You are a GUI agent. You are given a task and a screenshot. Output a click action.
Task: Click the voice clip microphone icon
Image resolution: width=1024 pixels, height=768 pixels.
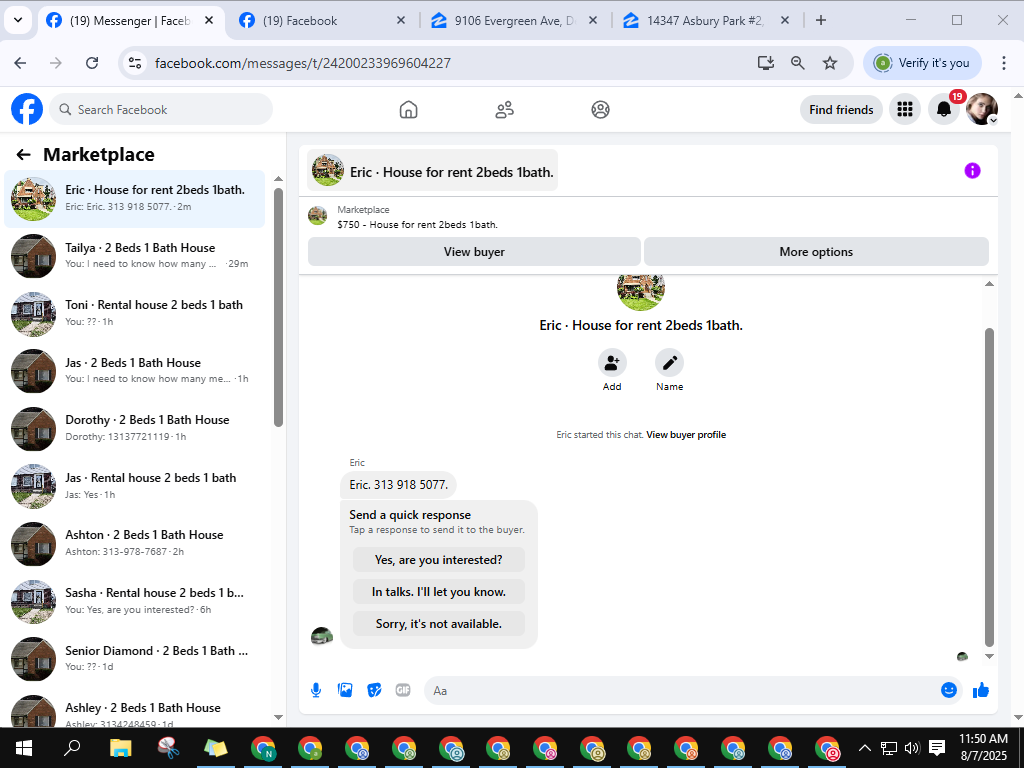point(316,690)
